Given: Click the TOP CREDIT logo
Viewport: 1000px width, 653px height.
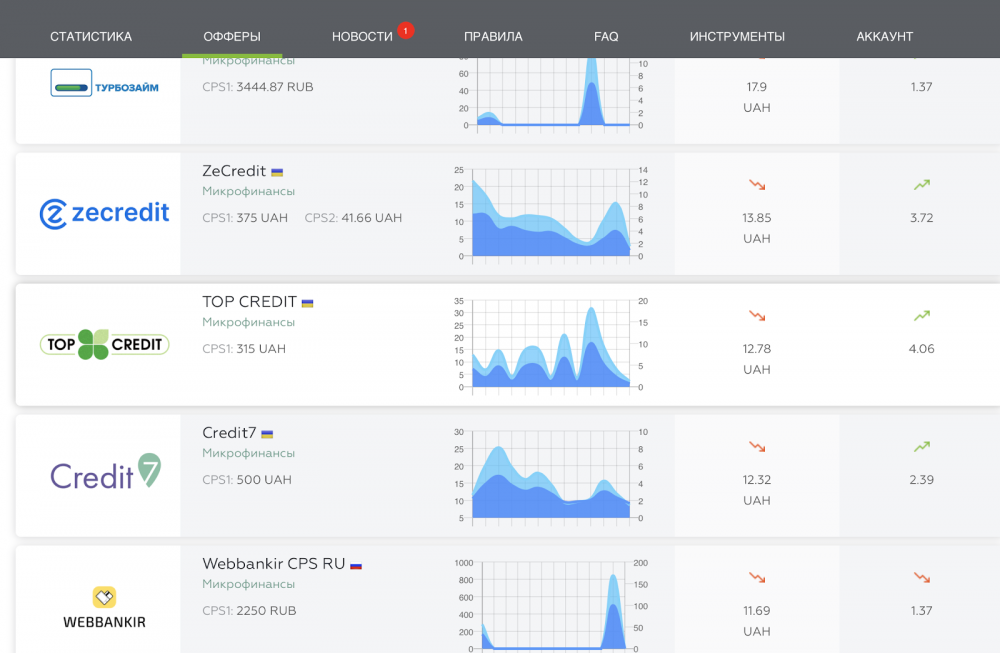Looking at the screenshot, I should (105, 344).
